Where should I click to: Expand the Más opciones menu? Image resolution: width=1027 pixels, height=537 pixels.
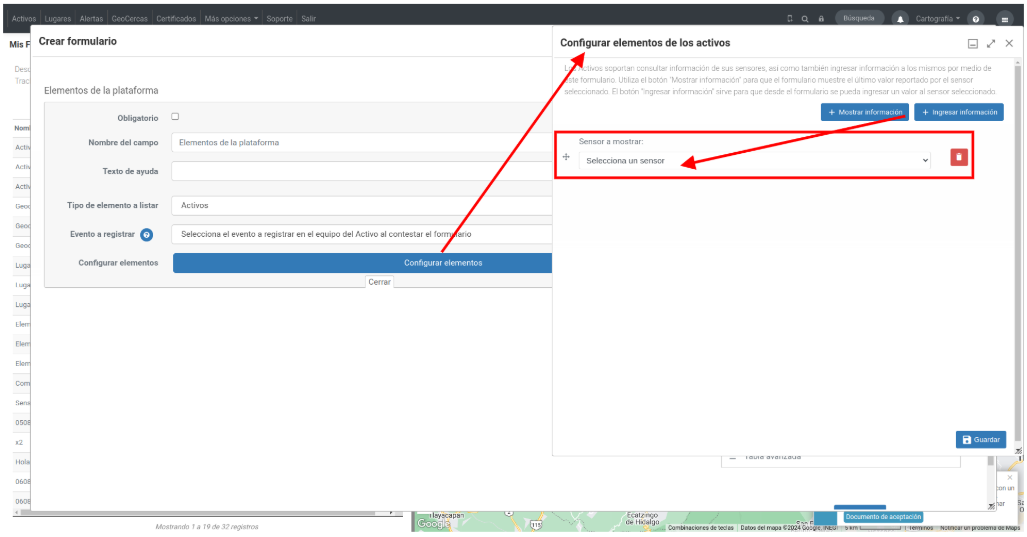(x=231, y=19)
